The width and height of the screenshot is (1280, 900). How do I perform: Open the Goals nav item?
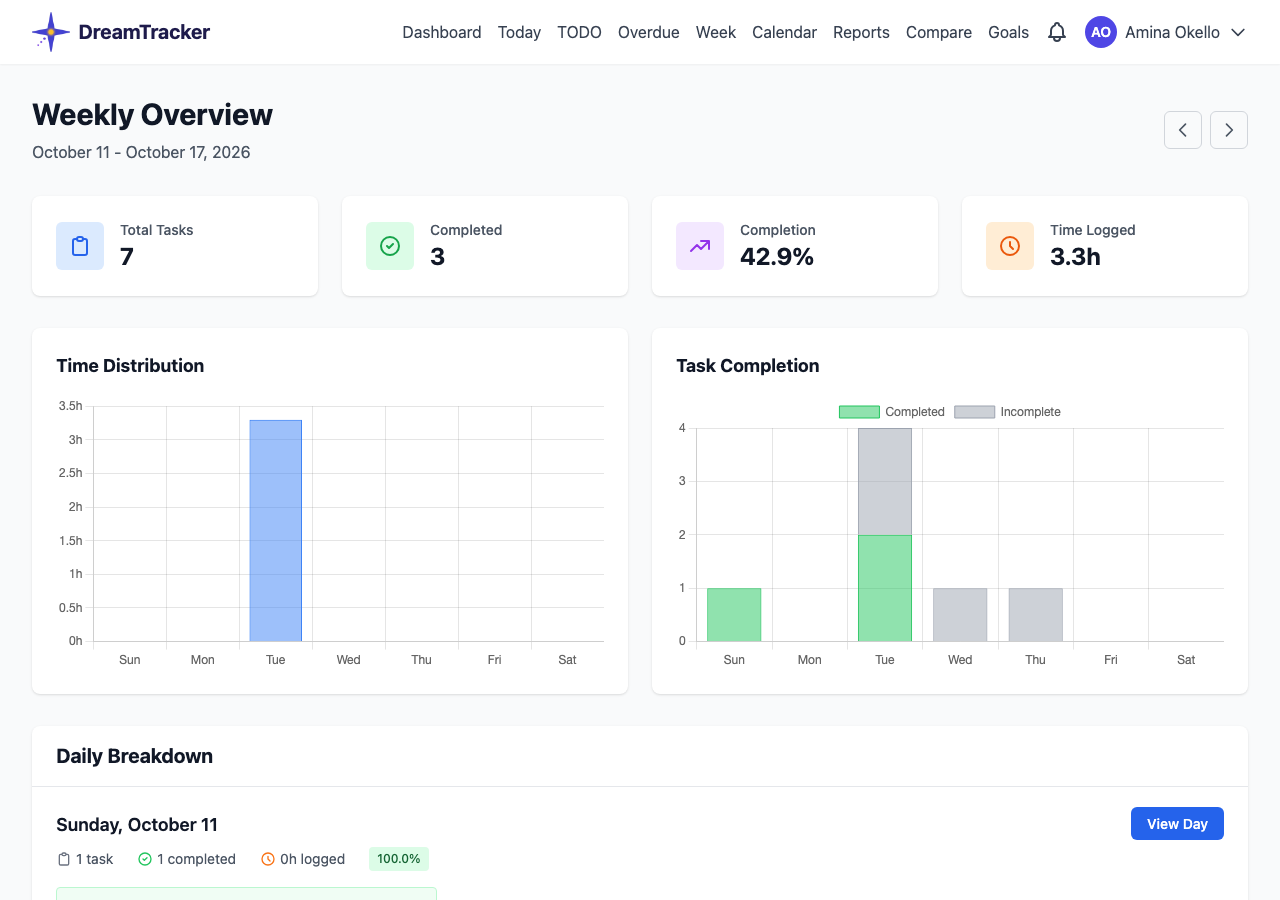(x=1008, y=32)
